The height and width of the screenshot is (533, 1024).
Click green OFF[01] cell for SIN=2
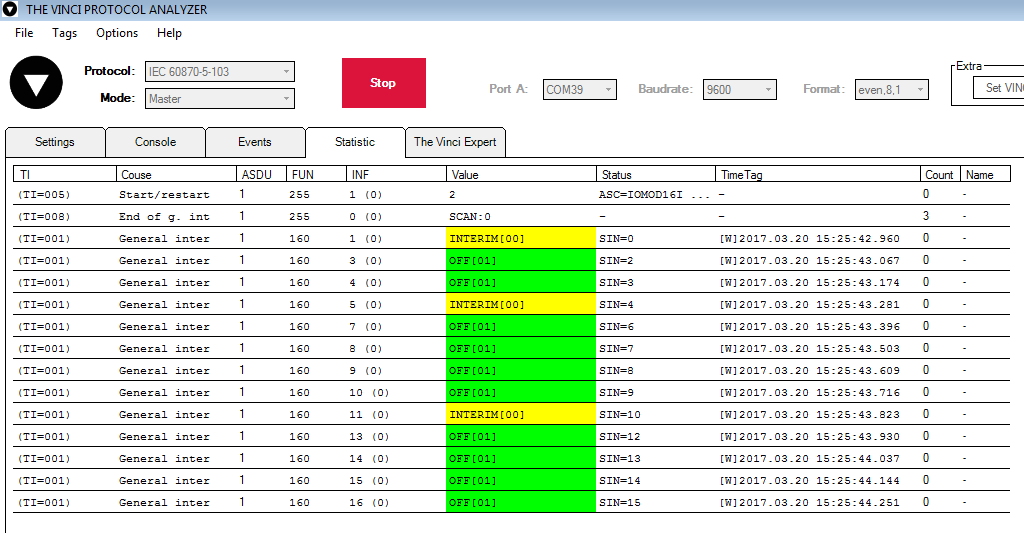[x=521, y=261]
